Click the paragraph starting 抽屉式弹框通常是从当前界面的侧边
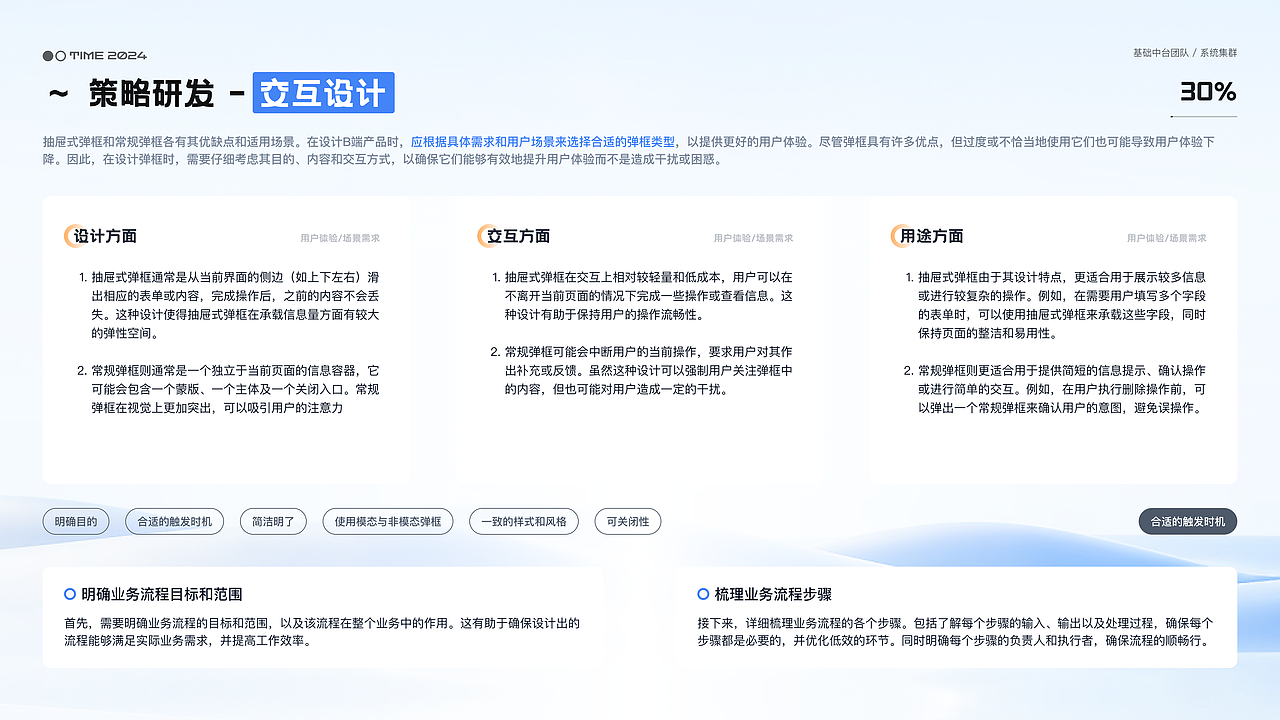This screenshot has height=720, width=1280. tap(235, 305)
